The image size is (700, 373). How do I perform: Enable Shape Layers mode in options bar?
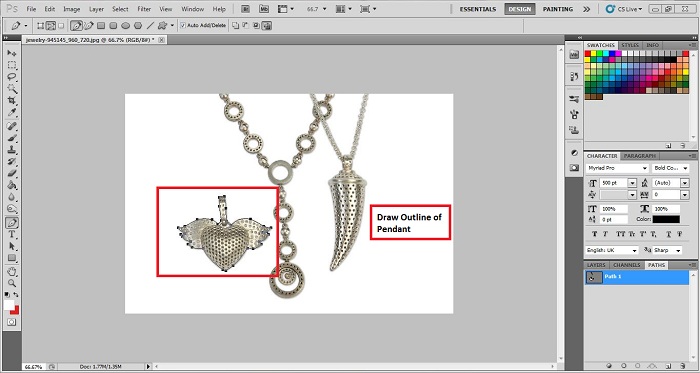click(x=41, y=26)
